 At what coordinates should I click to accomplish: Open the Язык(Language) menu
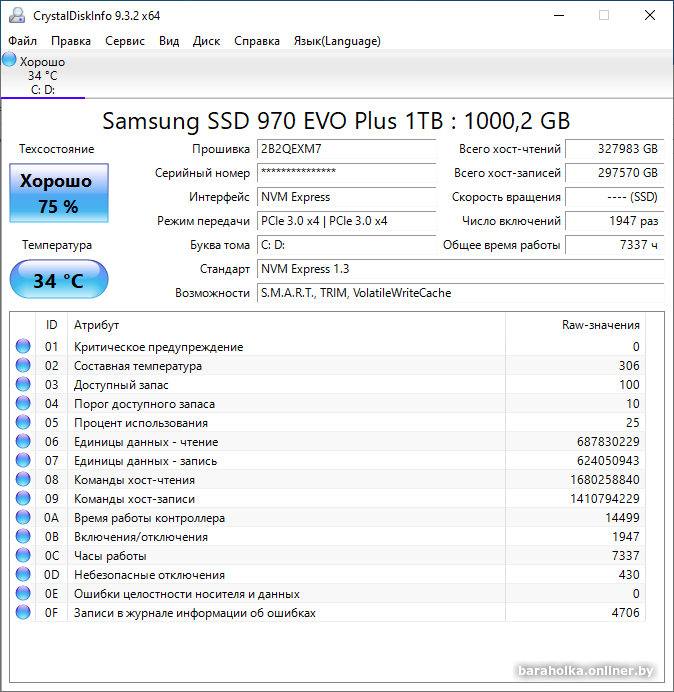click(x=337, y=41)
